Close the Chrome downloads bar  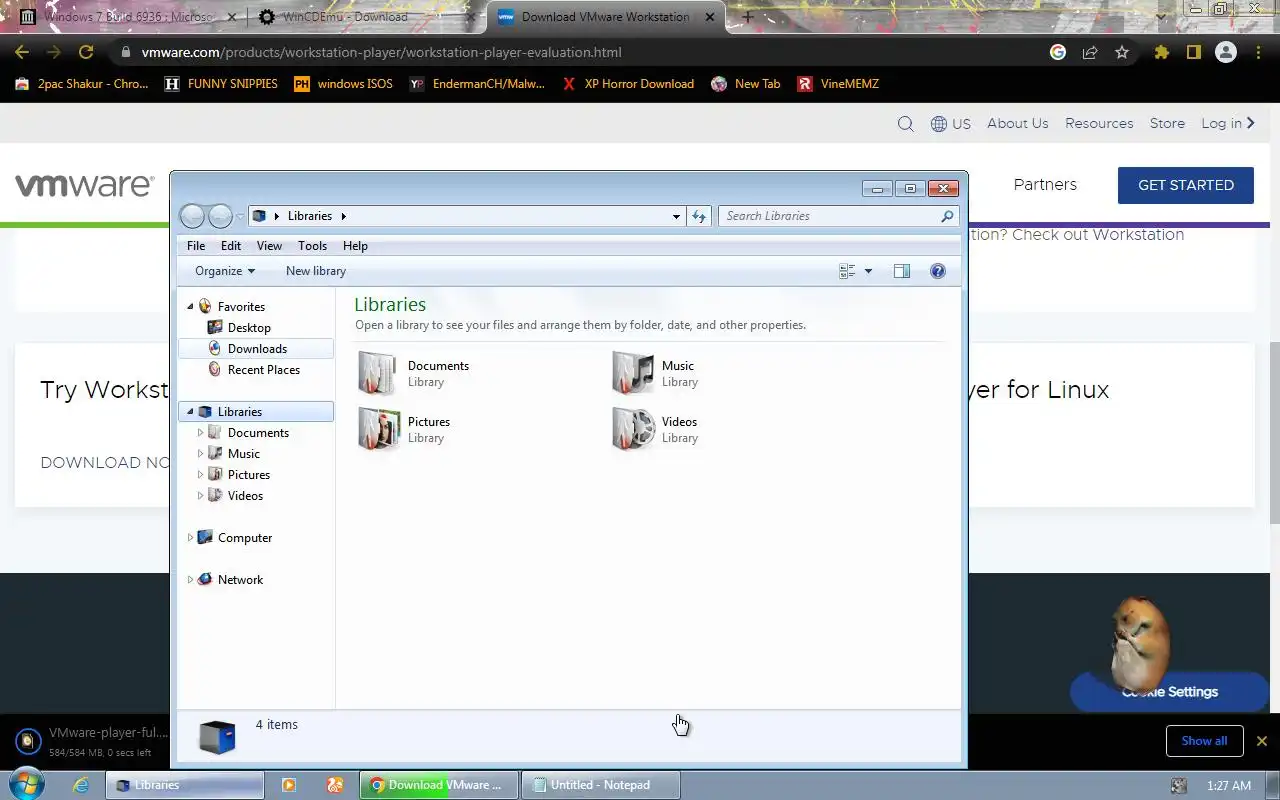1262,741
